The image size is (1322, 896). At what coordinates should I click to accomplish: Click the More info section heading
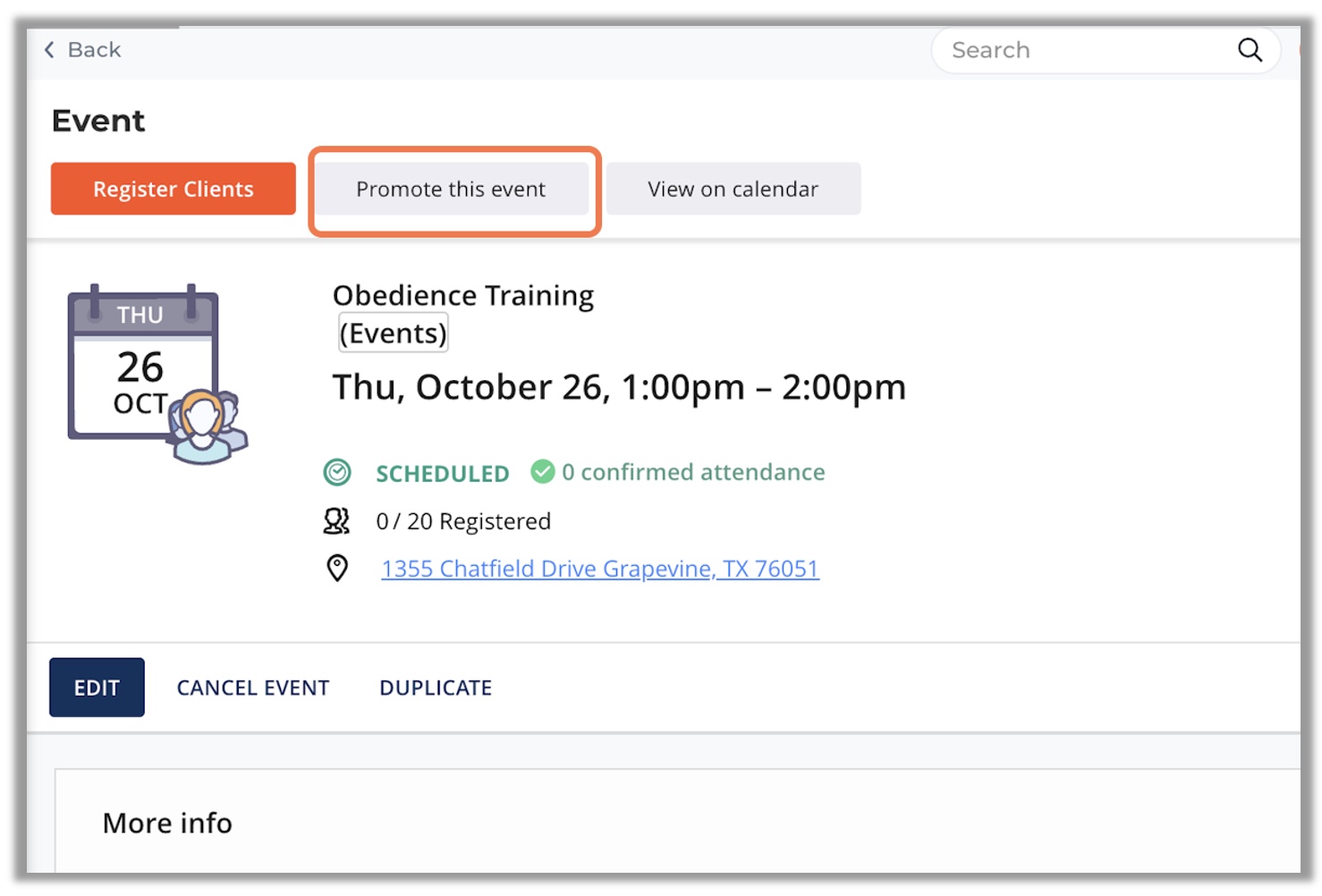point(167,823)
